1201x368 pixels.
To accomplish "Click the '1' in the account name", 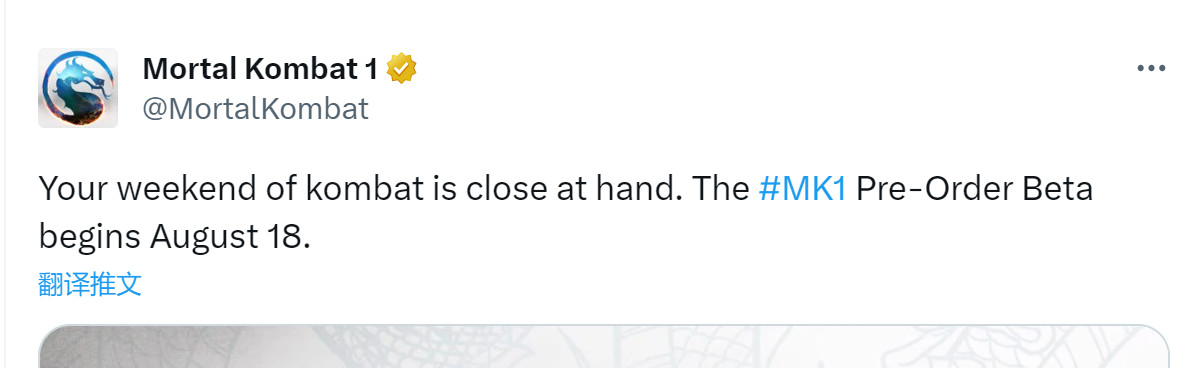I will click(x=371, y=69).
